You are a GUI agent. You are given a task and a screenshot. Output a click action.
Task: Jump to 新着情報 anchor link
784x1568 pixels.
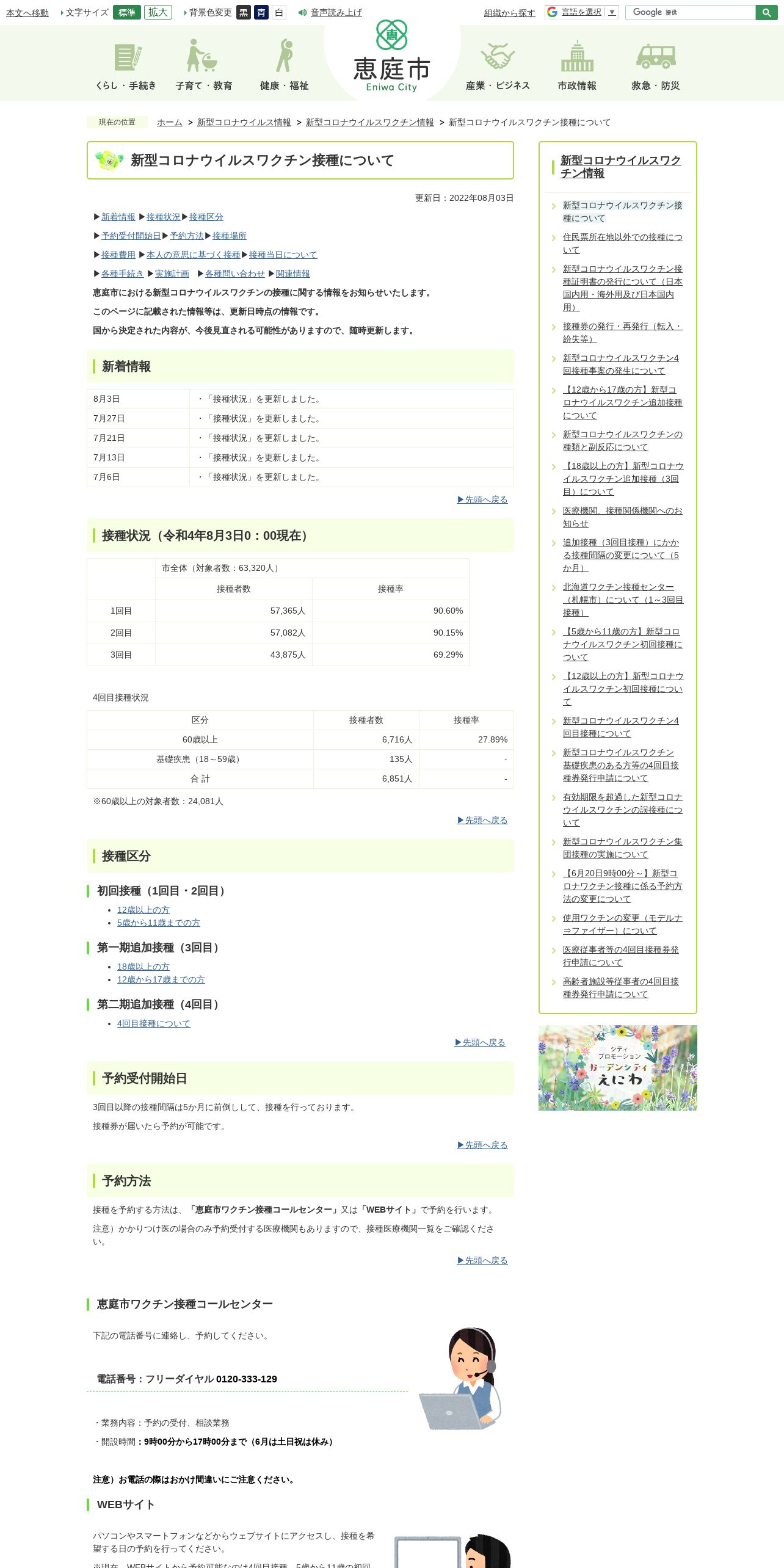(118, 217)
